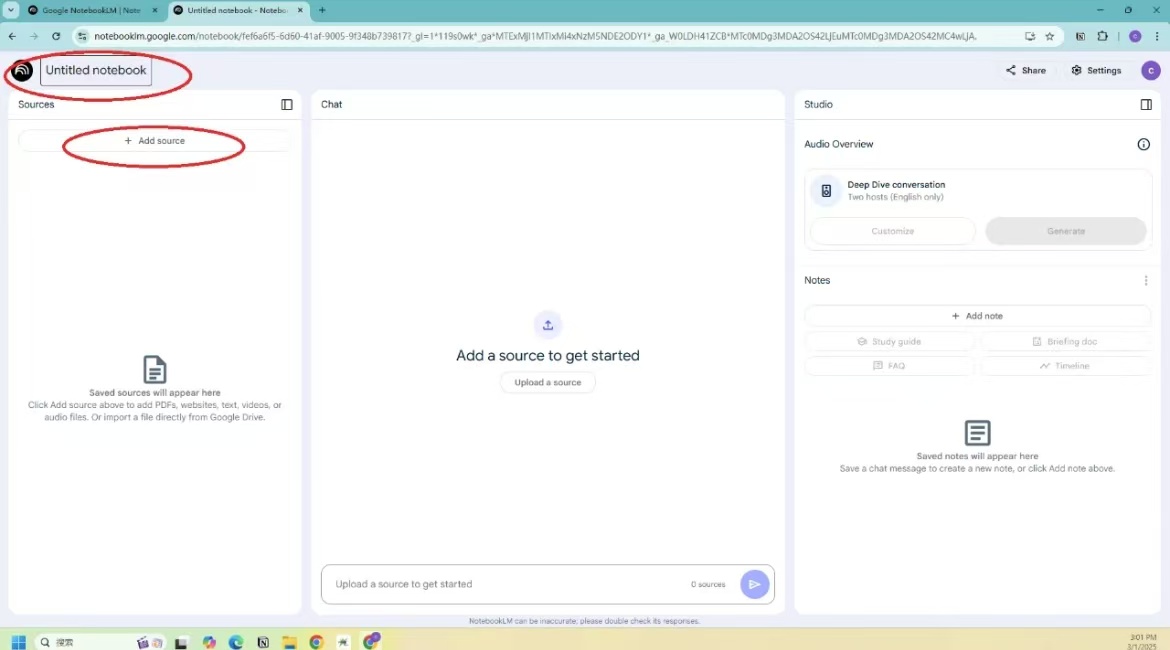Screen dimensions: 1170x650
Task: Open the tab search dropdown
Action: (11, 10)
